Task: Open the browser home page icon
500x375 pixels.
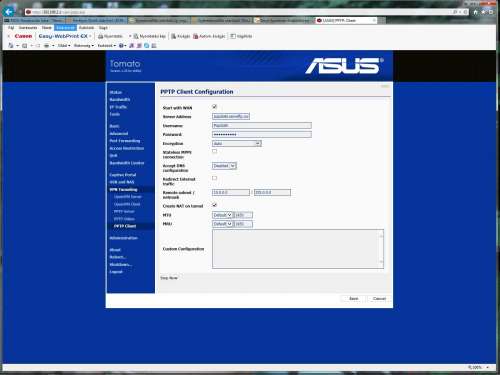Action: [475, 12]
